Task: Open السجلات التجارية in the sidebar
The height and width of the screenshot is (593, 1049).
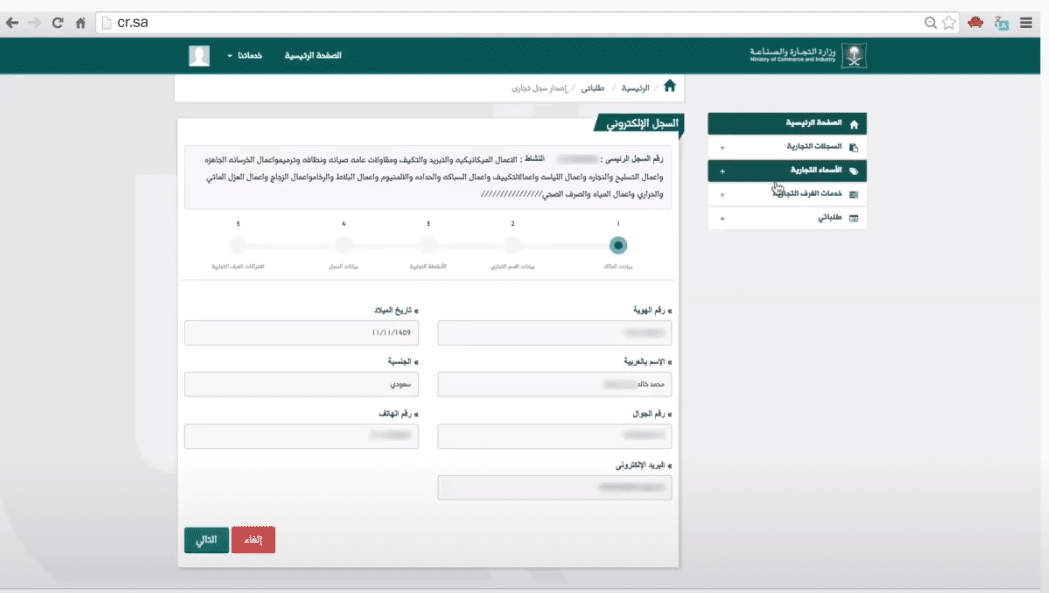Action: (x=787, y=147)
